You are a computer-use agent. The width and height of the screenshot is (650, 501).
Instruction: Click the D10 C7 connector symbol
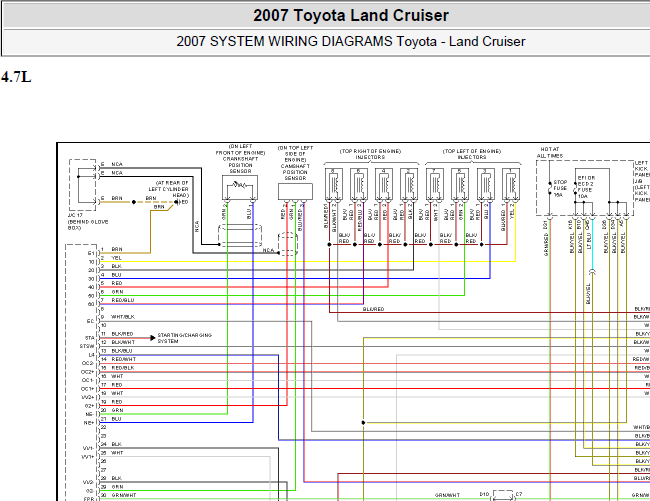pos(504,495)
